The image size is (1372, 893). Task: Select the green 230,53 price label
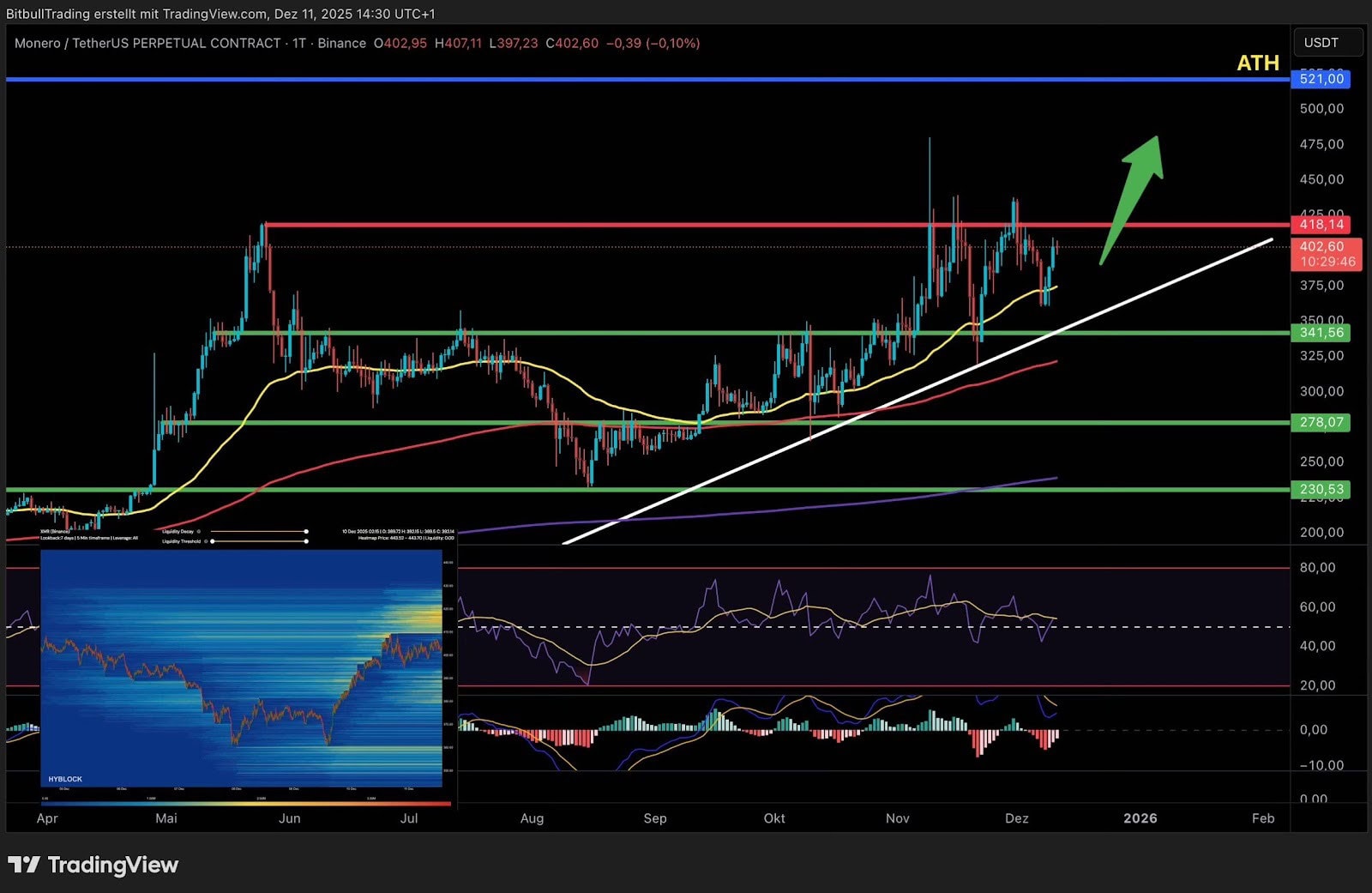[x=1321, y=490]
